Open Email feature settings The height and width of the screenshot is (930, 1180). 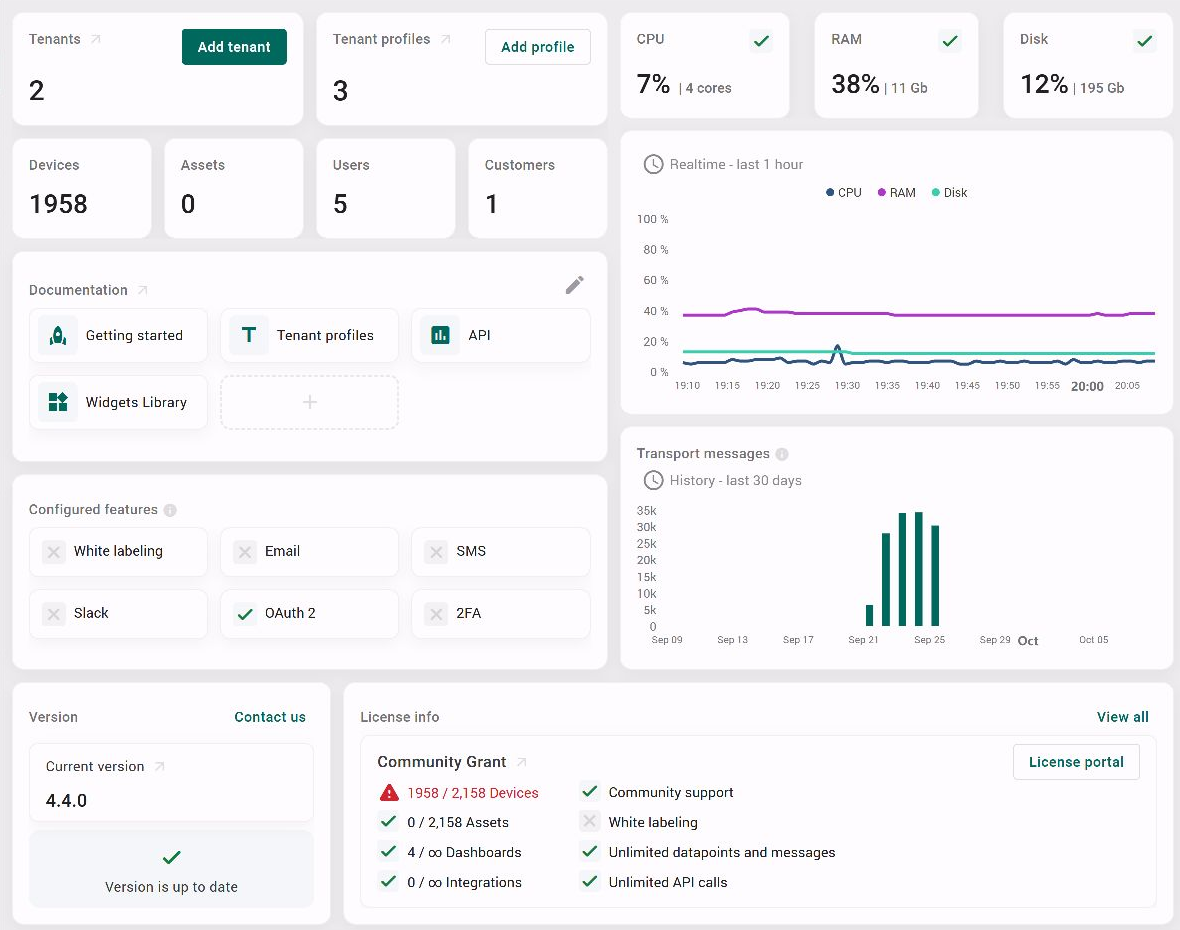pos(309,552)
